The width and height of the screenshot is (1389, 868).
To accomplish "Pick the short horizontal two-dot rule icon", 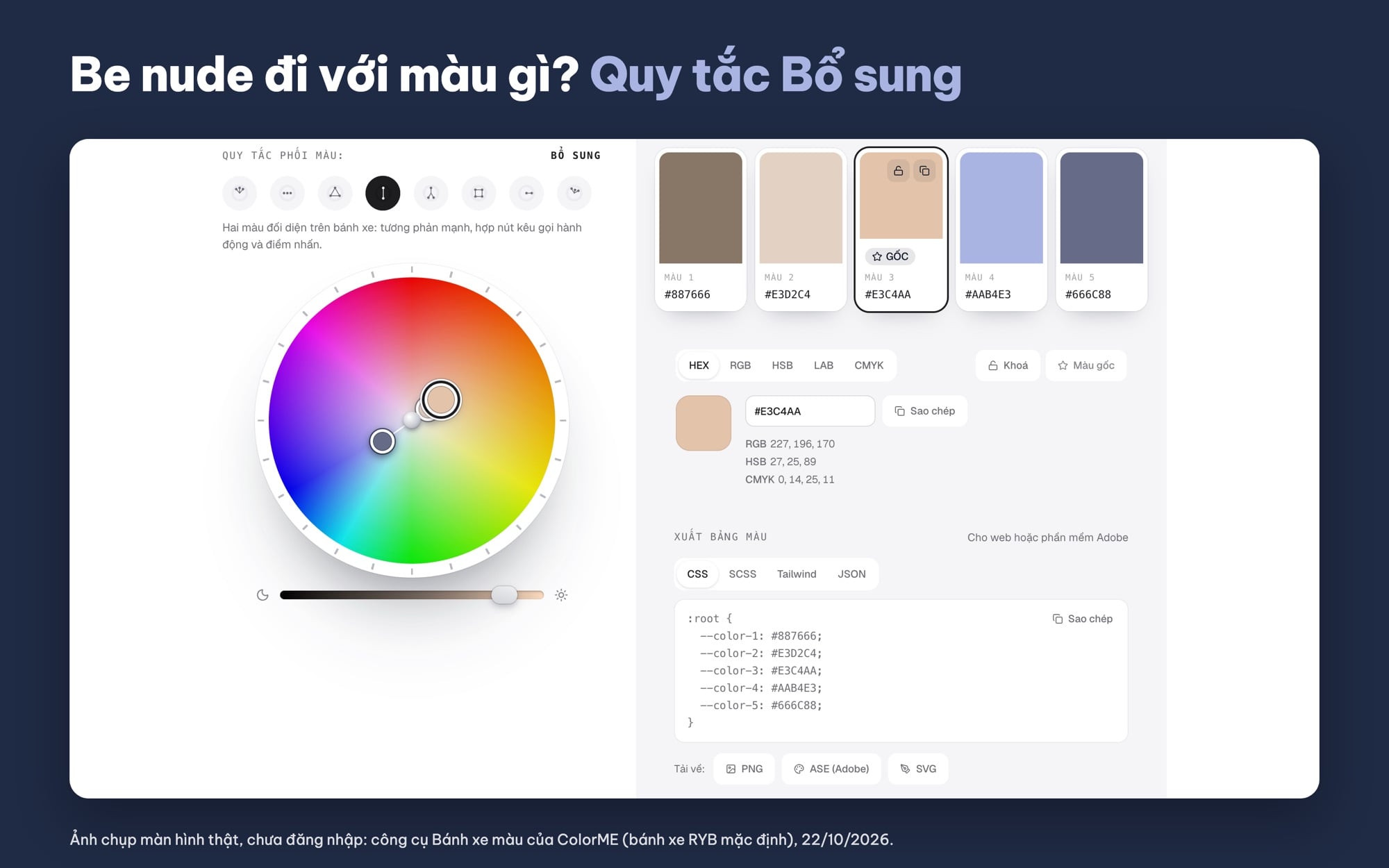I will 526,192.
